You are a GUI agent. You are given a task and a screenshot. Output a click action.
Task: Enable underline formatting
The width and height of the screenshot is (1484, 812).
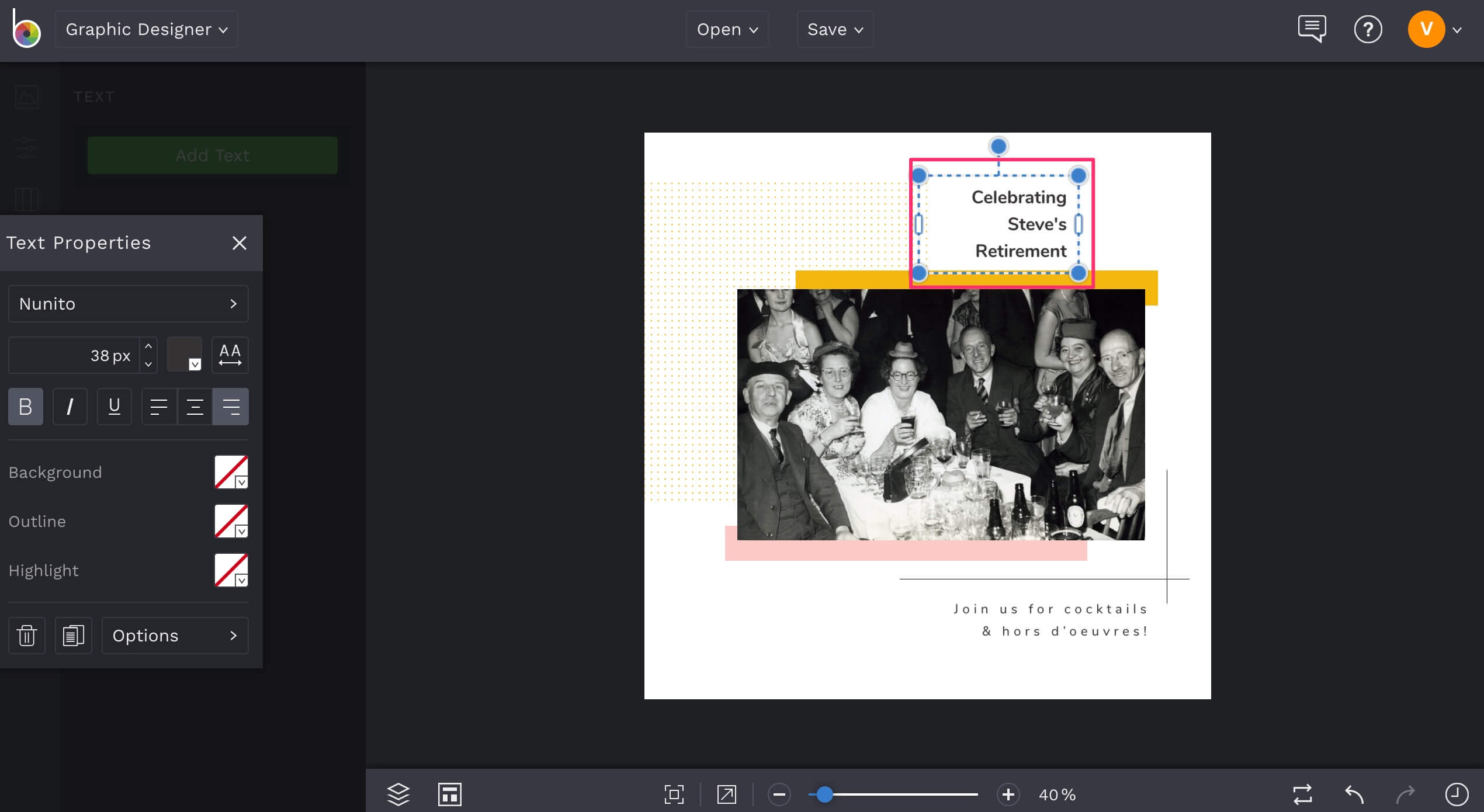(114, 407)
